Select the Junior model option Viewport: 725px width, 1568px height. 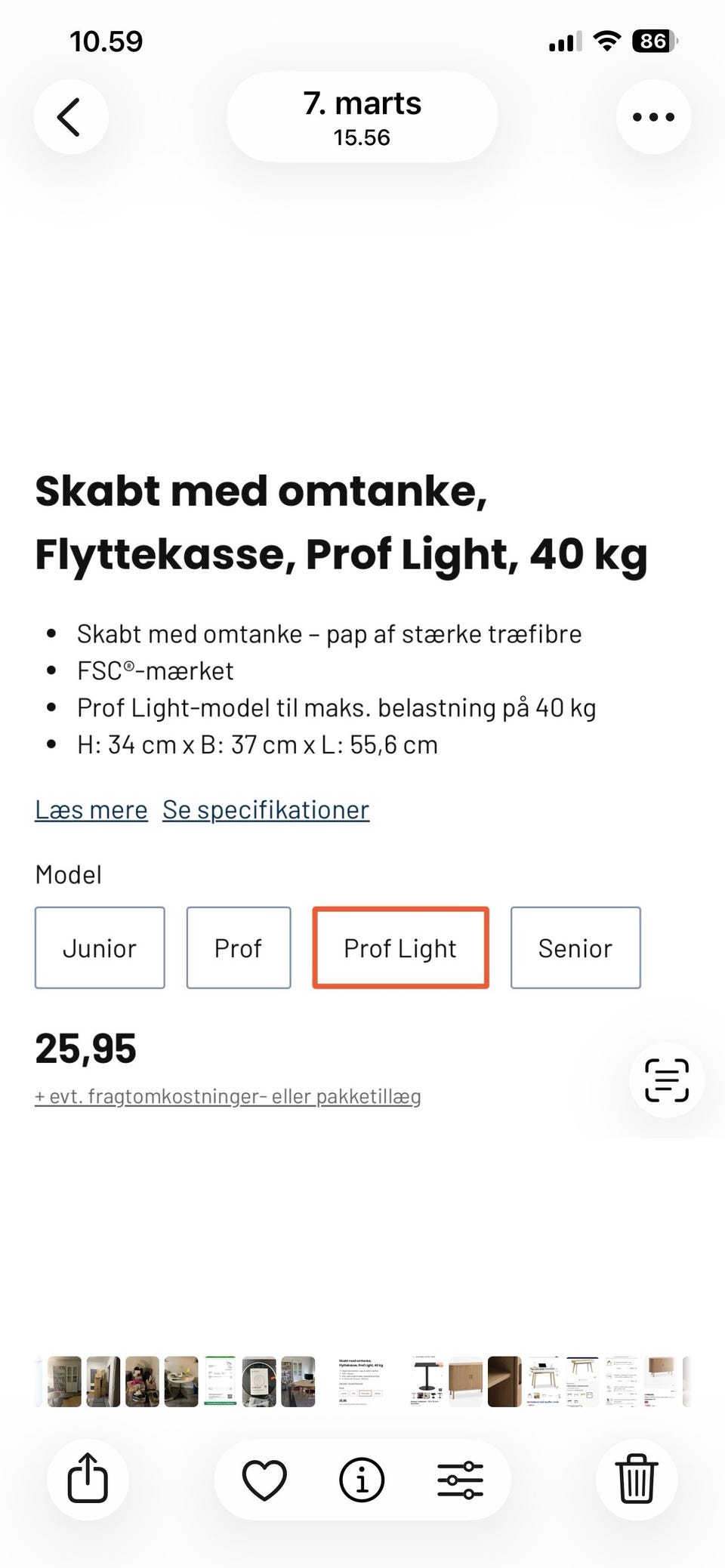(x=100, y=948)
